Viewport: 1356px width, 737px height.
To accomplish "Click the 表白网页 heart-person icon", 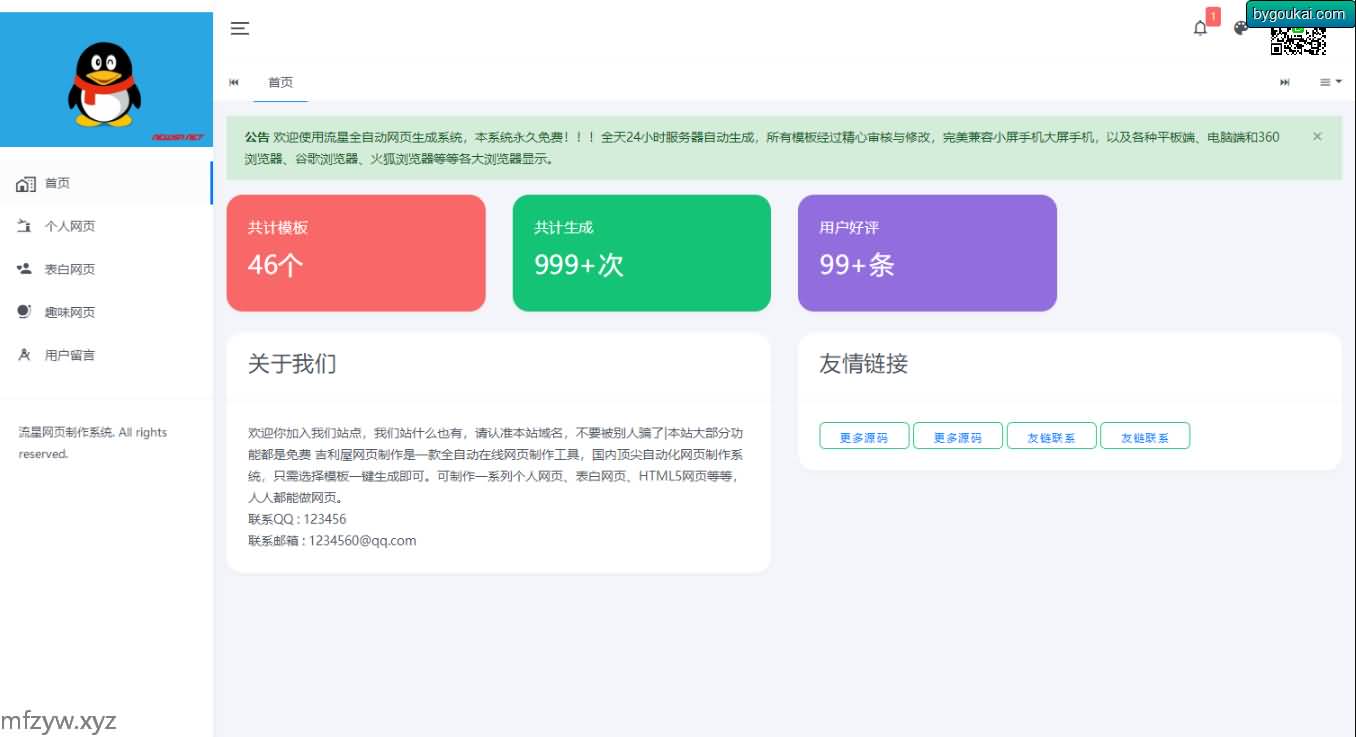I will click(x=25, y=269).
